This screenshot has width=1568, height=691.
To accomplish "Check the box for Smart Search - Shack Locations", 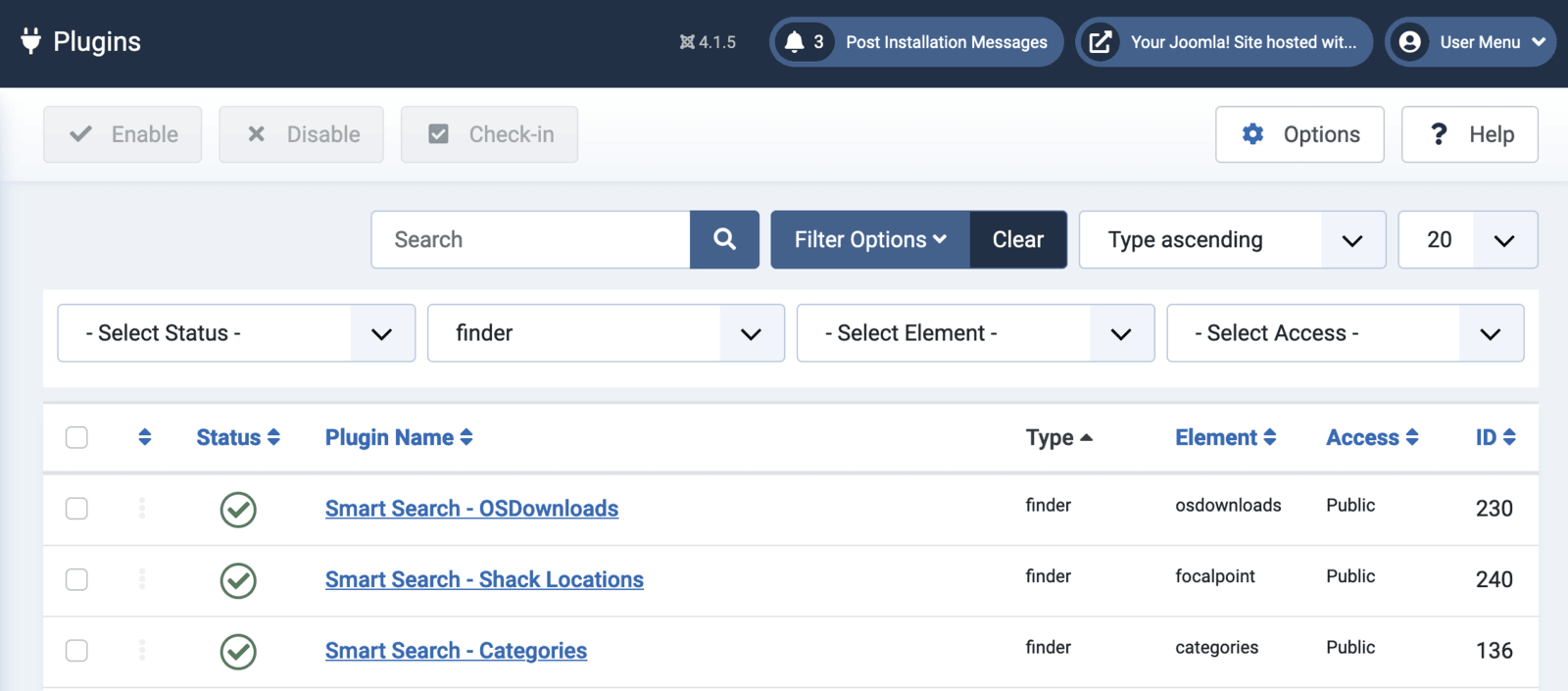I will click(76, 579).
